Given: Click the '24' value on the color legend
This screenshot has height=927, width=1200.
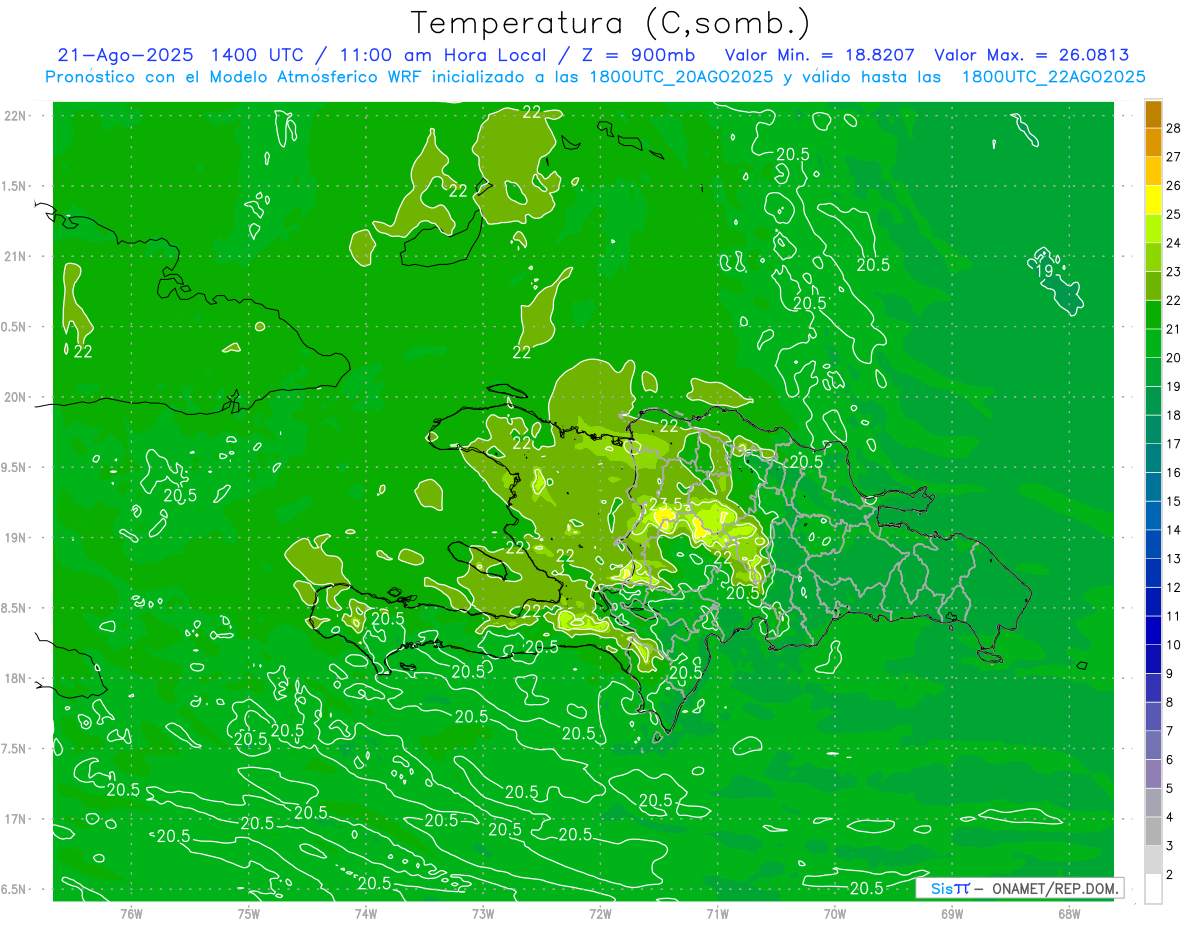Looking at the screenshot, I should tap(1175, 243).
